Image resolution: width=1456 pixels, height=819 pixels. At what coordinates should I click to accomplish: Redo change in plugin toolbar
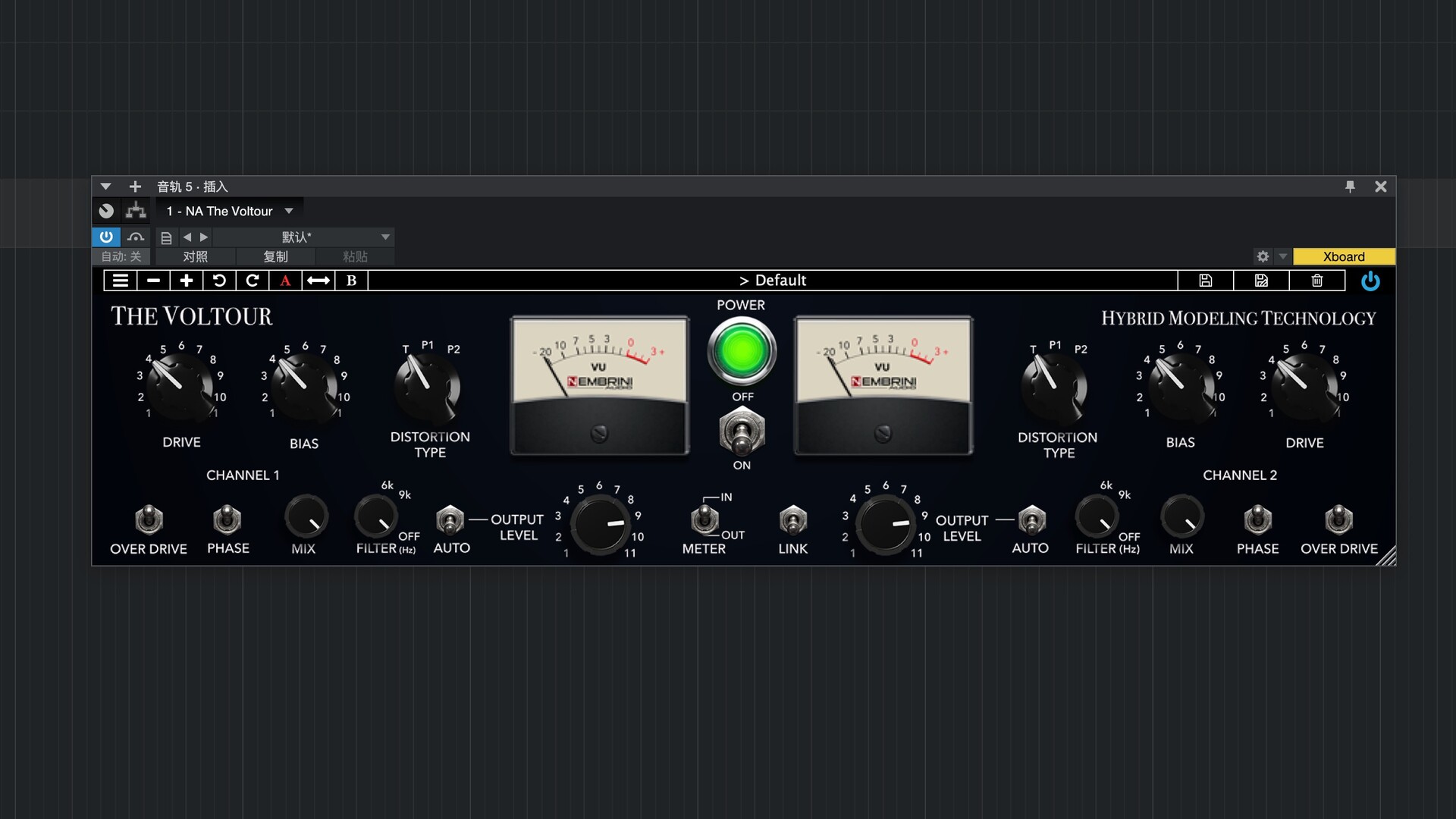pos(253,281)
